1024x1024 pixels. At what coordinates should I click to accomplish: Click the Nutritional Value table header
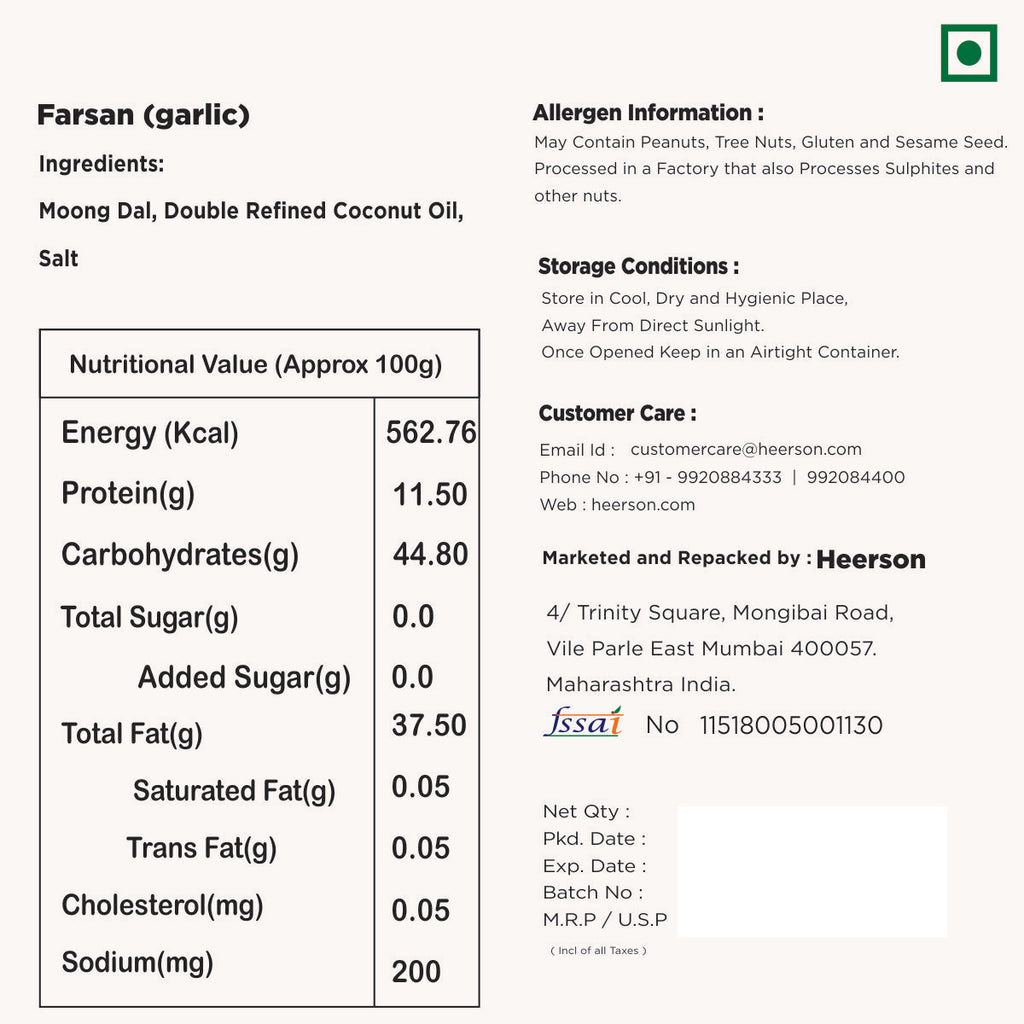(256, 365)
